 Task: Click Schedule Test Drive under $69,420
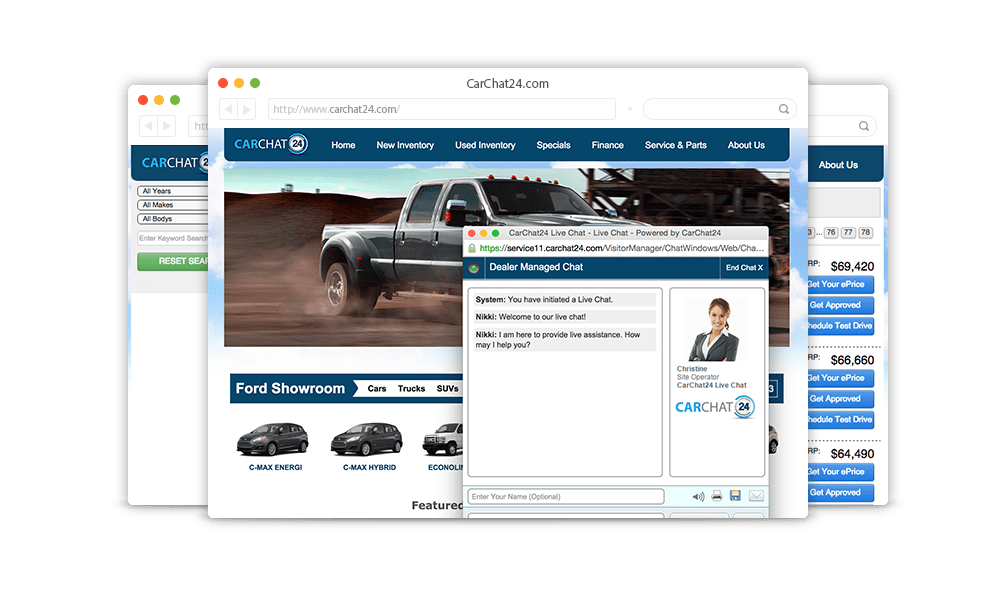[840, 326]
